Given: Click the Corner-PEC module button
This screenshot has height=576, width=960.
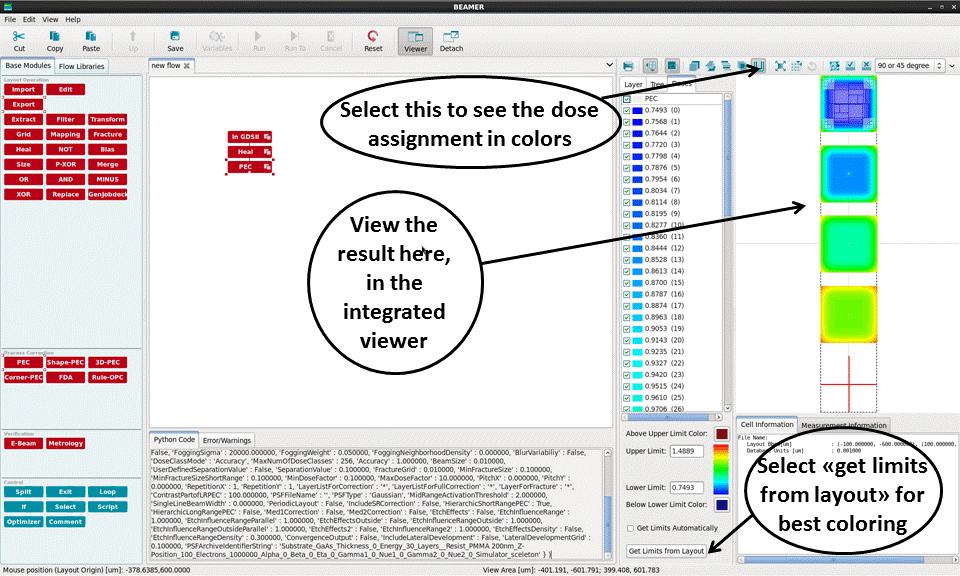Looking at the screenshot, I should point(23,377).
